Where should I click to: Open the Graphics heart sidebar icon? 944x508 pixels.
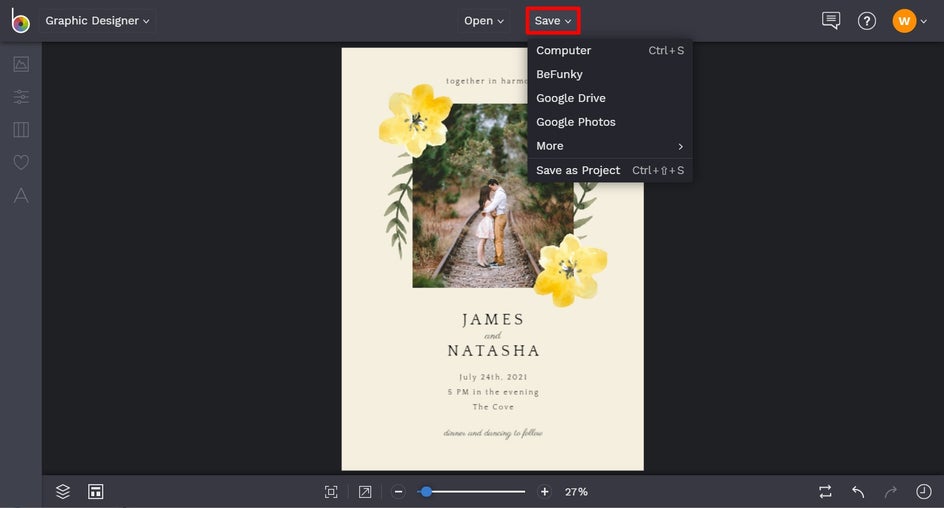coord(21,162)
